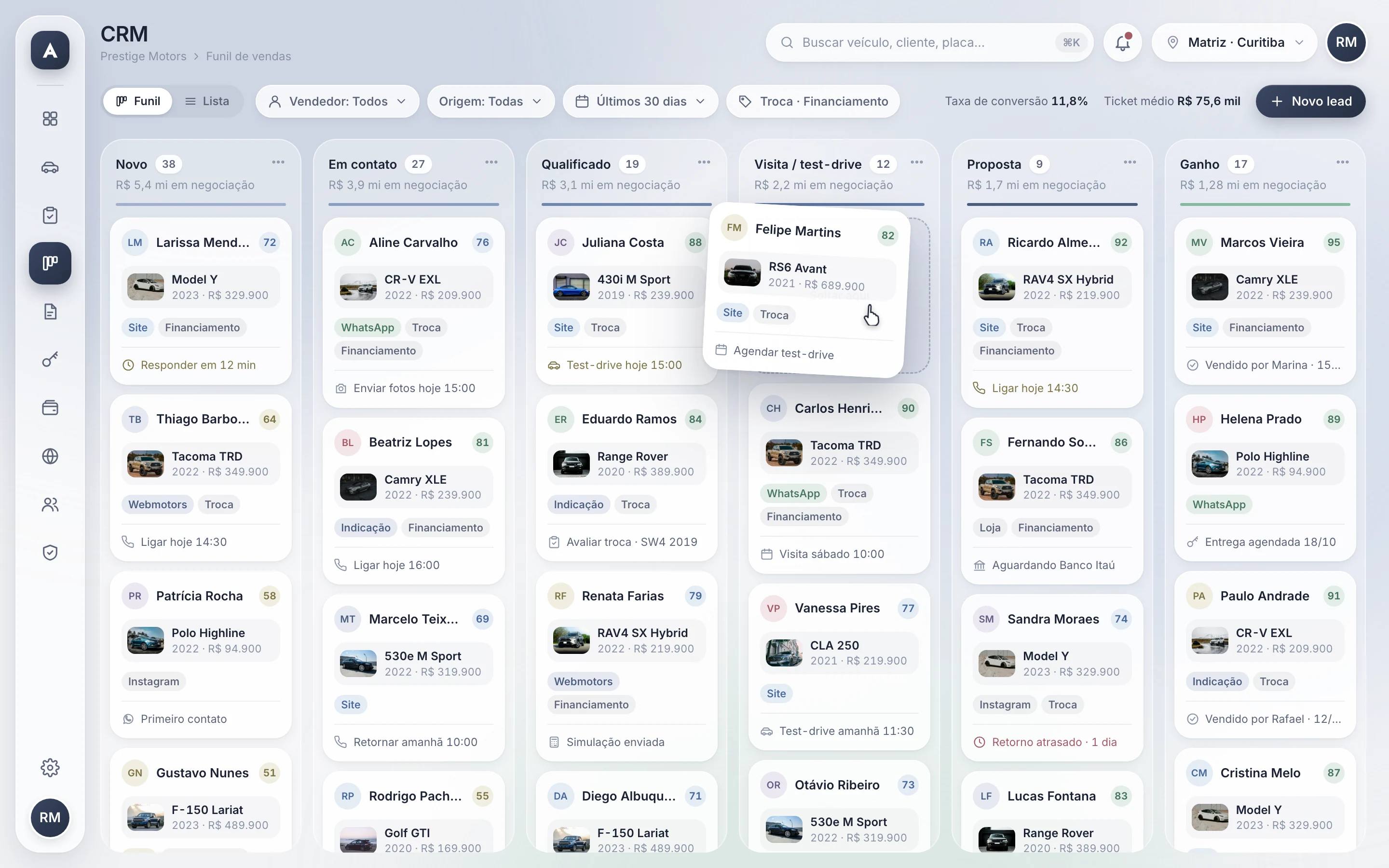Open settings gear icon in sidebar
Viewport: 1389px width, 868px height.
coord(50,768)
